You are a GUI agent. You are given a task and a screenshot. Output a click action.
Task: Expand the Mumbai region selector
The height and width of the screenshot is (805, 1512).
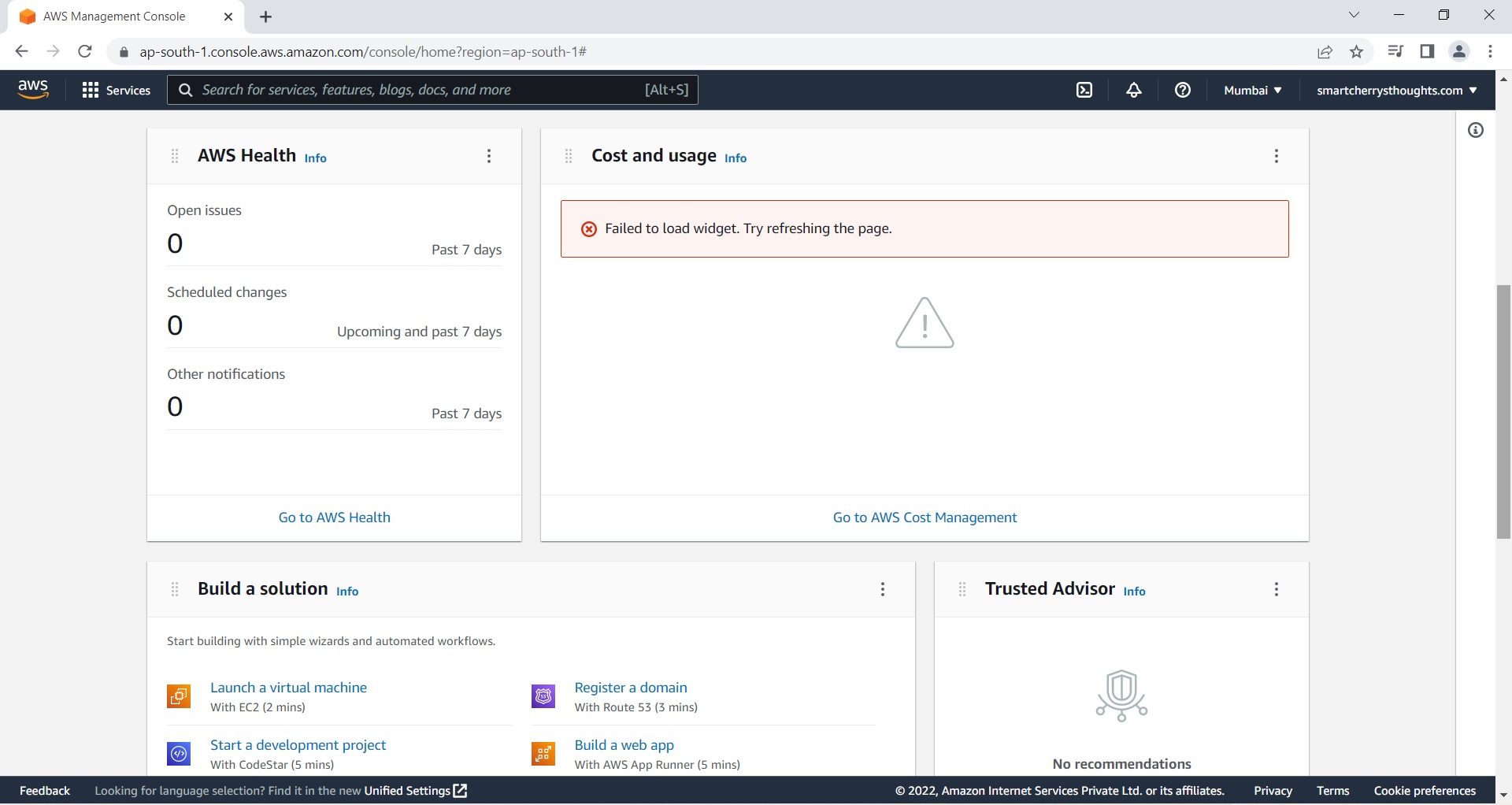point(1252,90)
